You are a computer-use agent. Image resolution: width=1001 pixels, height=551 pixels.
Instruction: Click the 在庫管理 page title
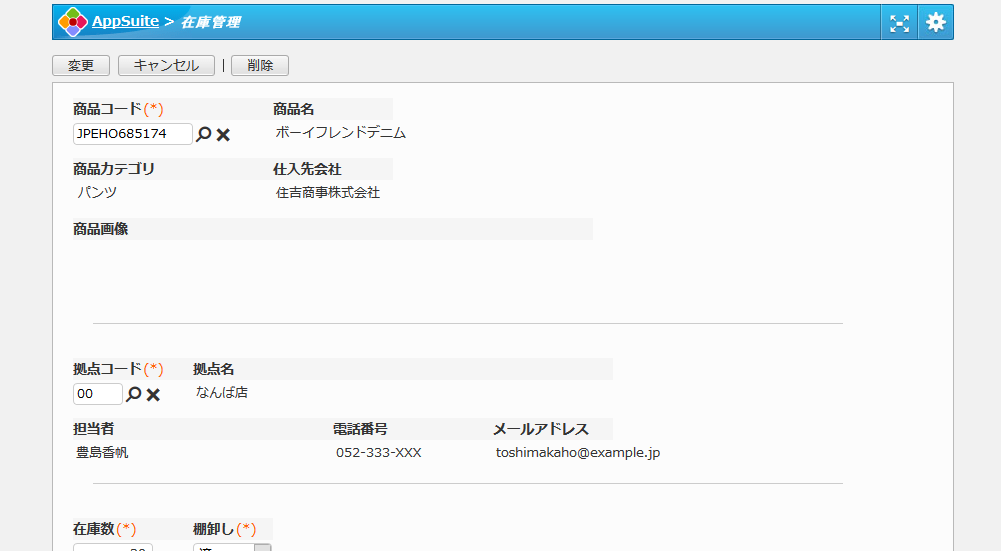coord(210,22)
